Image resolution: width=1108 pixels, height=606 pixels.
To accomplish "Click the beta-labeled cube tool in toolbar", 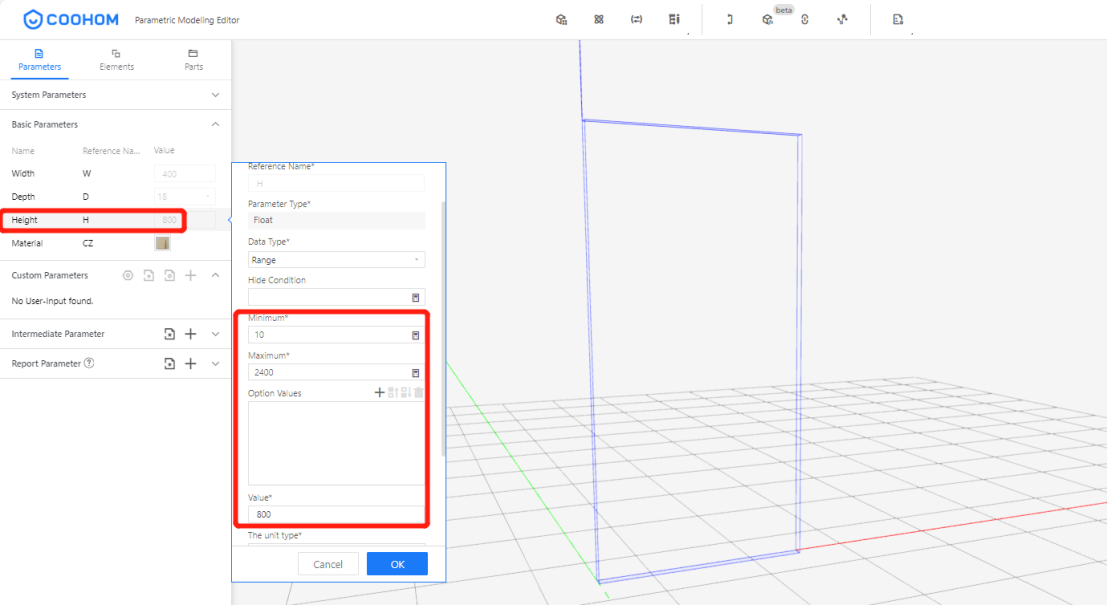I will pyautogui.click(x=767, y=20).
